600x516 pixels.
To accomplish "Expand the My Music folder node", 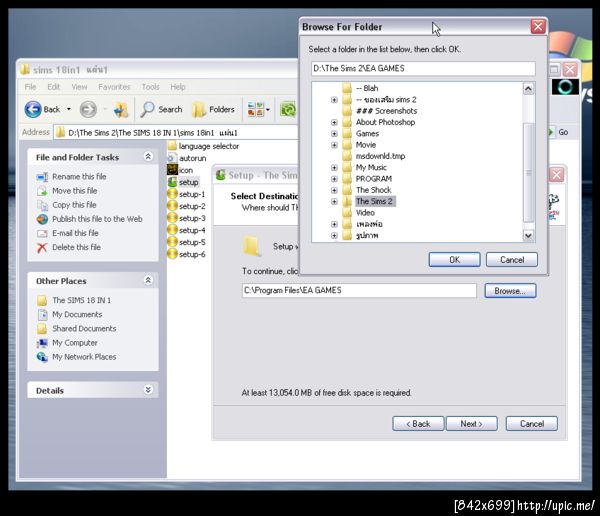I will click(334, 168).
